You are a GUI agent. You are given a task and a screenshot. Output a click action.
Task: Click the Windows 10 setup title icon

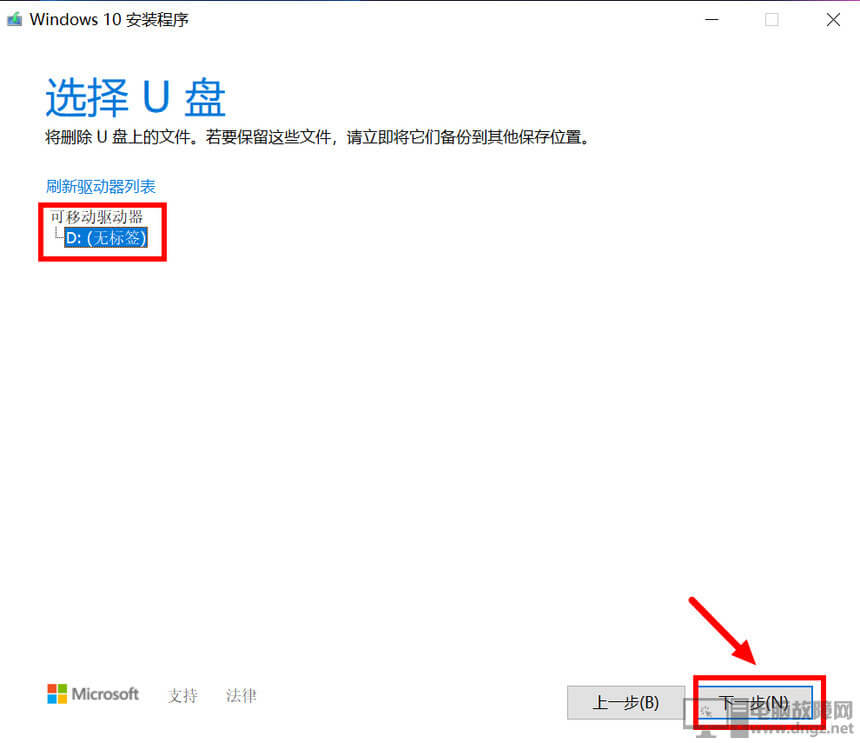point(14,20)
